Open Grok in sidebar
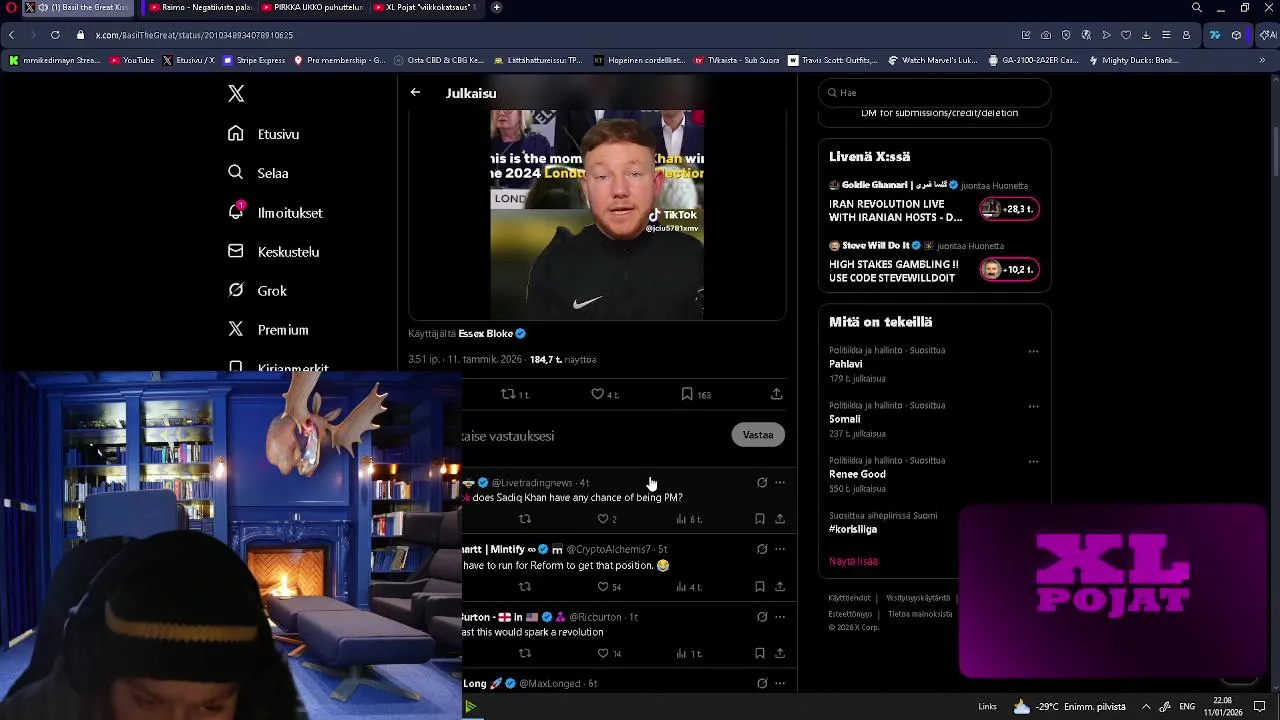The height and width of the screenshot is (720, 1280). [257, 290]
